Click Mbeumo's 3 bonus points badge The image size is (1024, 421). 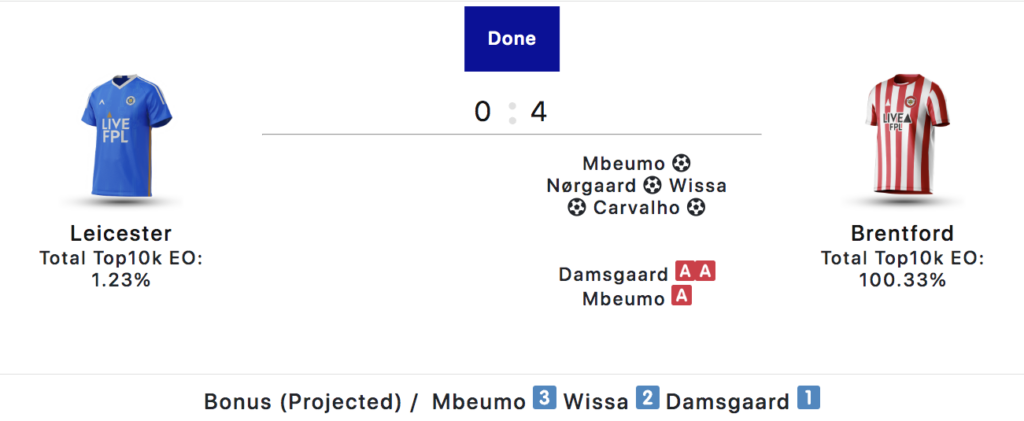point(544,400)
